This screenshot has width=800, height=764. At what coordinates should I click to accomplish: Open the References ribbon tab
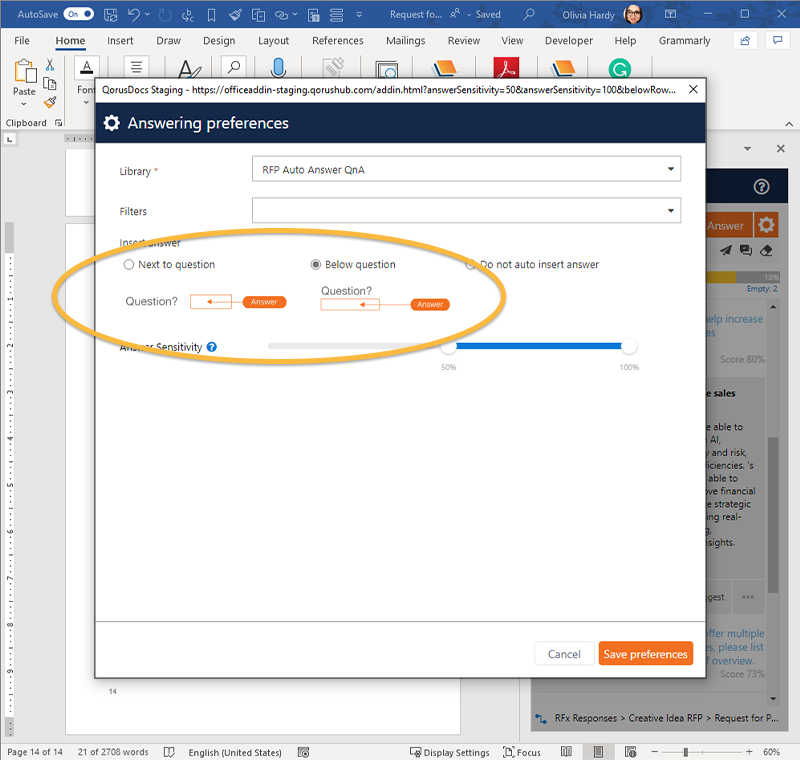(x=337, y=41)
